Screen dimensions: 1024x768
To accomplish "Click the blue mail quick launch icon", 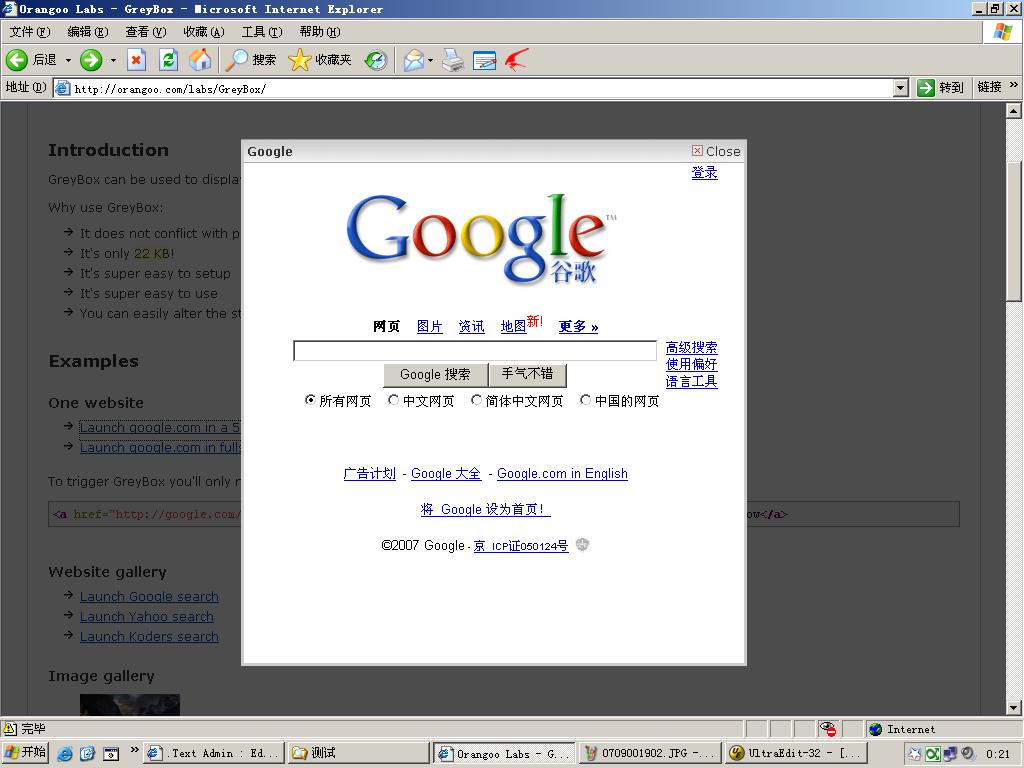I will [88, 753].
